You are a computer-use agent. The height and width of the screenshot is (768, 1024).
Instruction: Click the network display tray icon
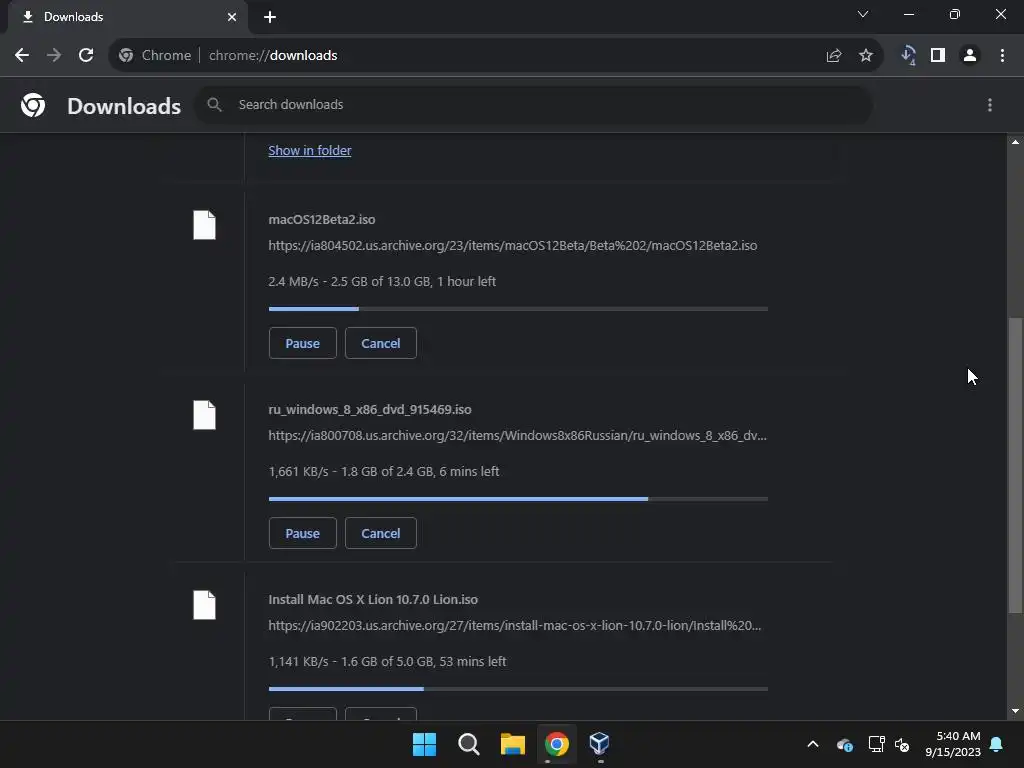click(876, 744)
